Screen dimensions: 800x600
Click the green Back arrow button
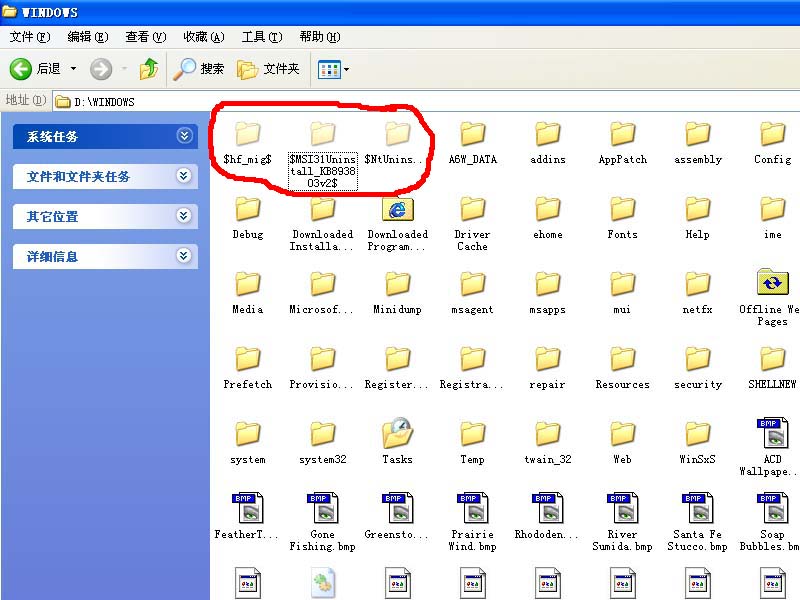[20, 69]
